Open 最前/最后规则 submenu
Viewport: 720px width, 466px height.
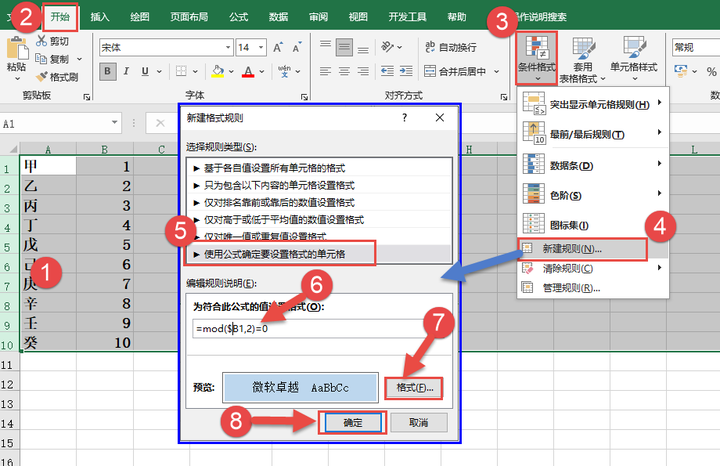tap(593, 134)
